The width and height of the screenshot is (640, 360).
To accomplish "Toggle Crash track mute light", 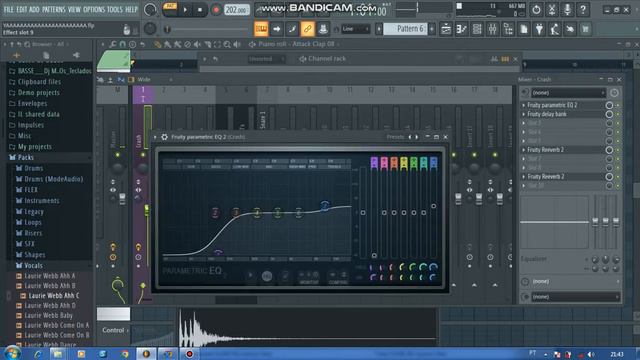I will (142, 155).
